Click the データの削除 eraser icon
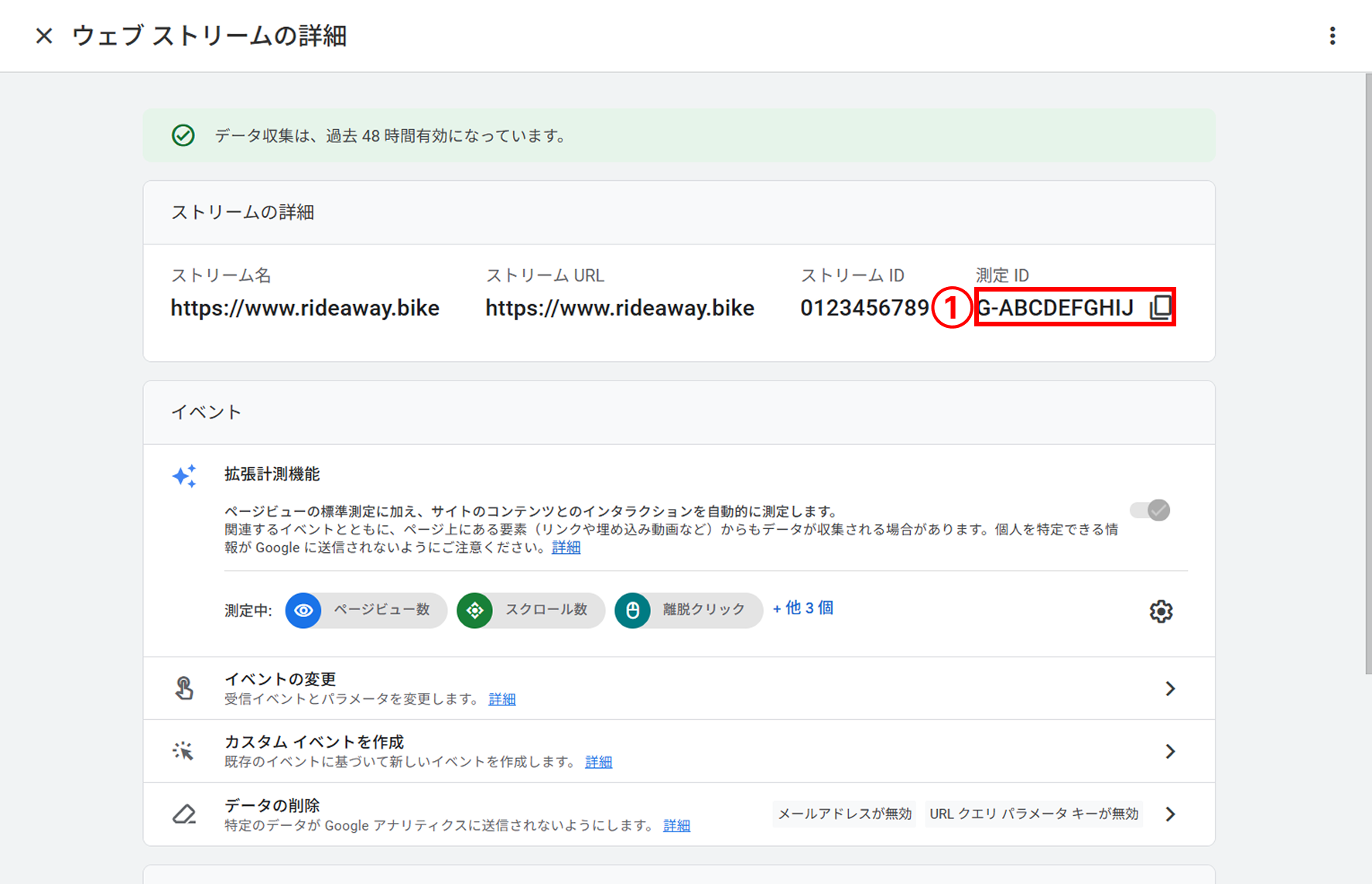This screenshot has width=1372, height=884. click(x=184, y=814)
